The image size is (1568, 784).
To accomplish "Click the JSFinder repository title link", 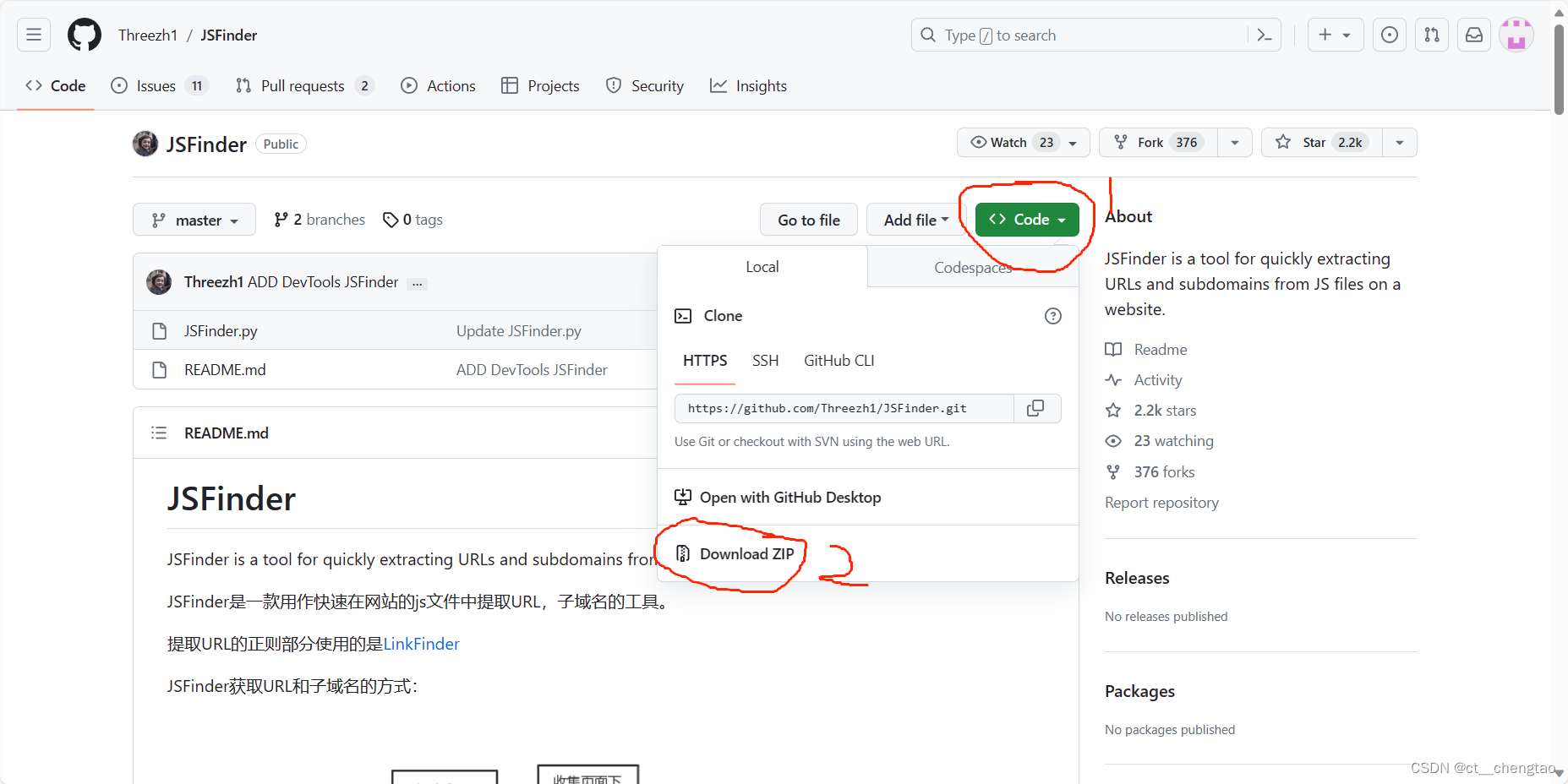I will click(x=206, y=144).
